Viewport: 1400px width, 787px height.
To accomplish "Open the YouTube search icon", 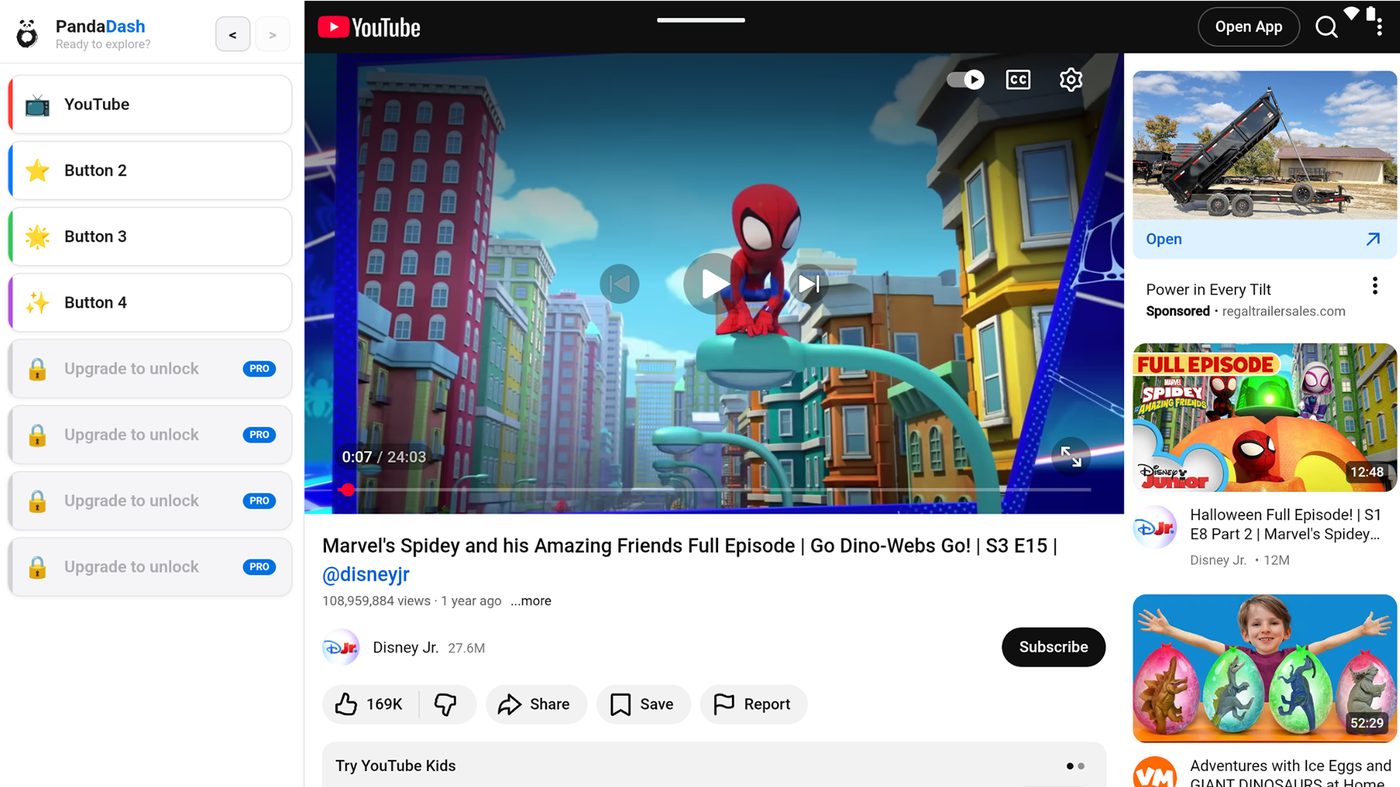I will coord(1326,27).
